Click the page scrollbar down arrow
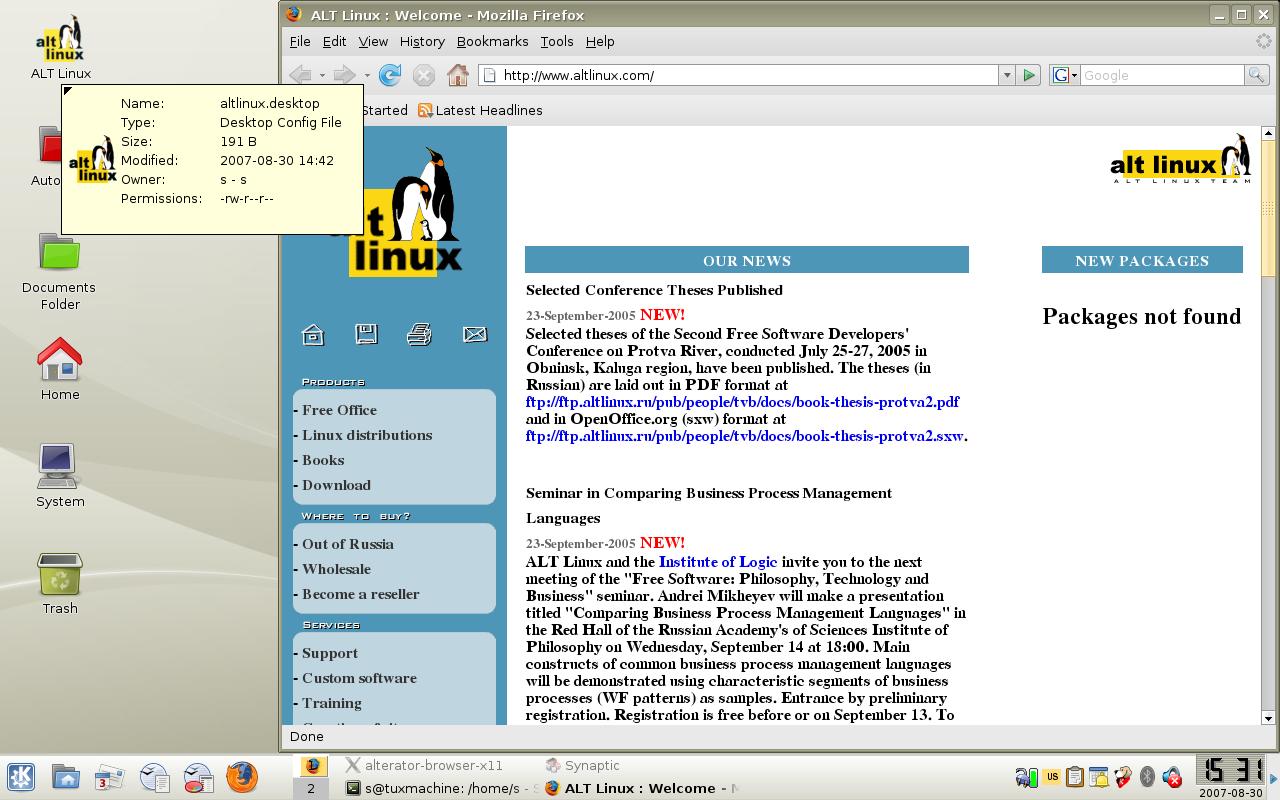Image resolution: width=1280 pixels, height=800 pixels. (1268, 717)
